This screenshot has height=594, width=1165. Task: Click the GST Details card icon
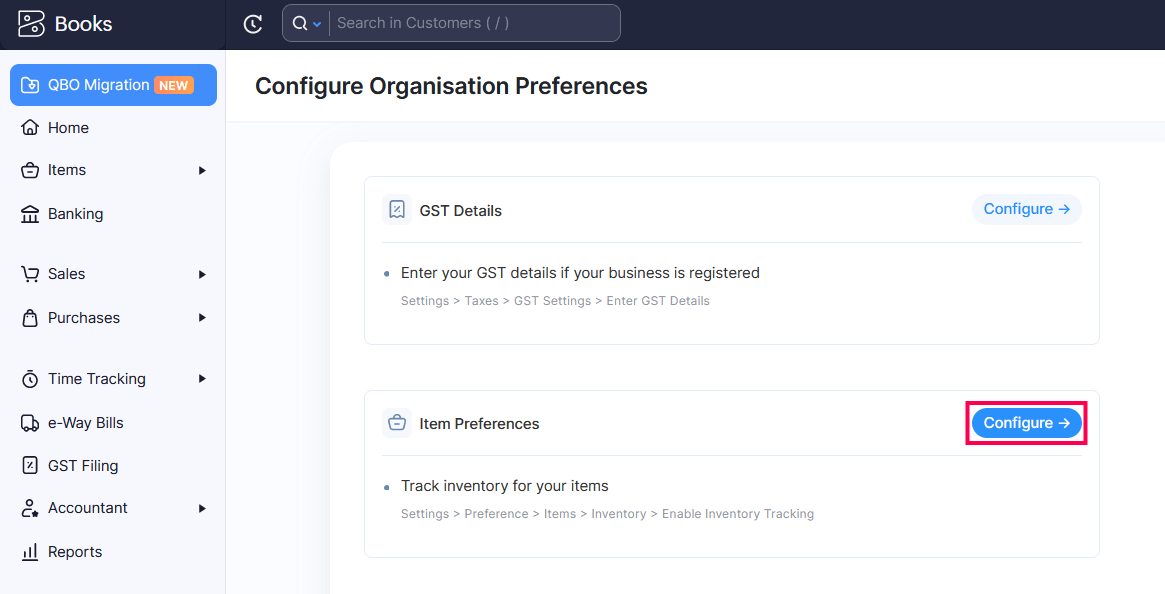[397, 209]
